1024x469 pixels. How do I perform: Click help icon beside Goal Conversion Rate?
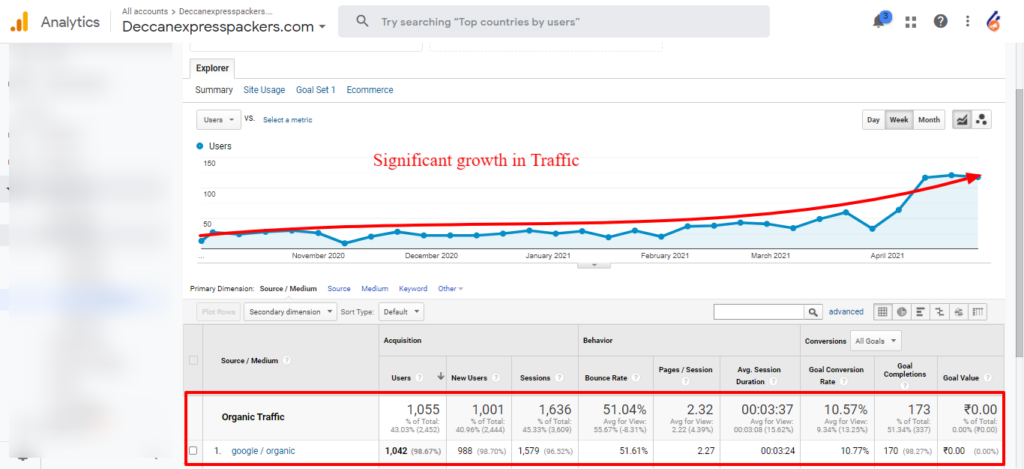coord(843,381)
